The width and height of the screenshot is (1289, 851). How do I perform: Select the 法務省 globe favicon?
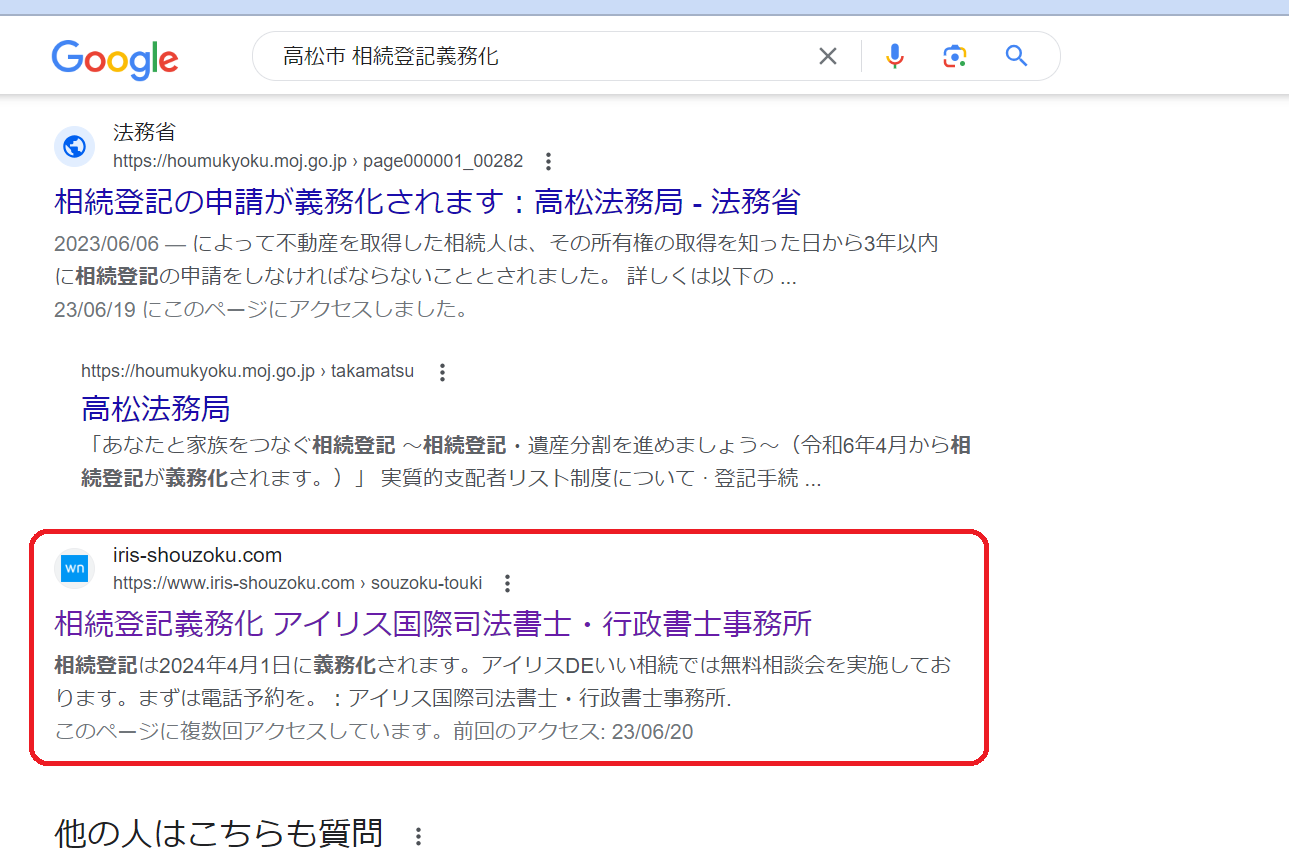(x=74, y=147)
